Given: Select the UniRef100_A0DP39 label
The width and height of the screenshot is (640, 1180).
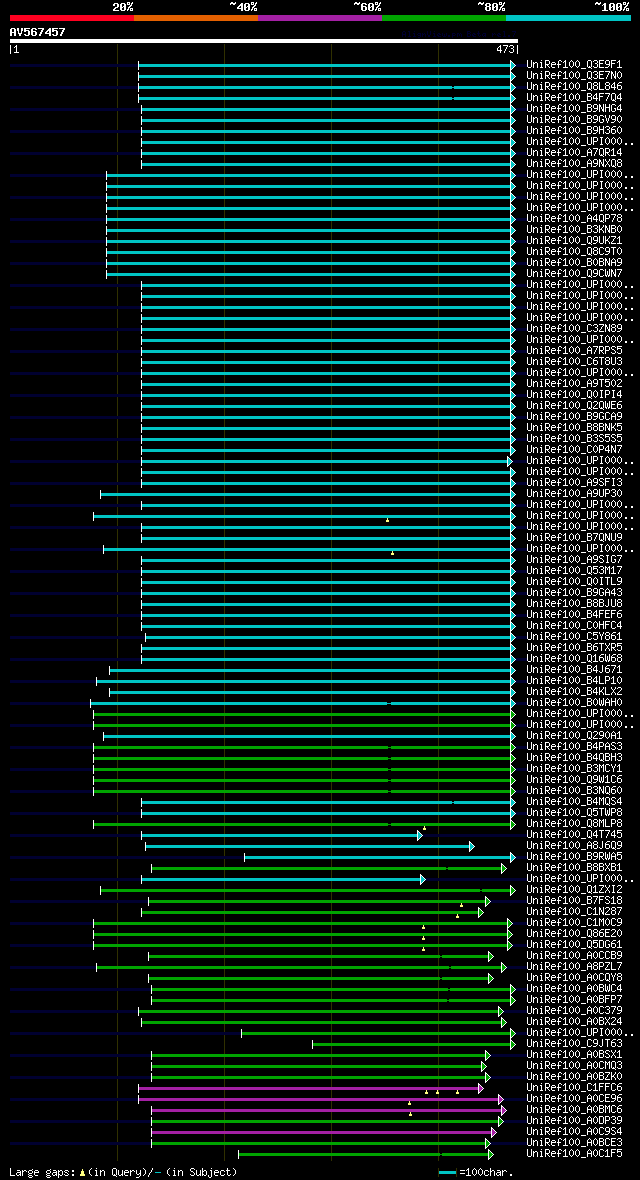Looking at the screenshot, I should [x=574, y=1121].
